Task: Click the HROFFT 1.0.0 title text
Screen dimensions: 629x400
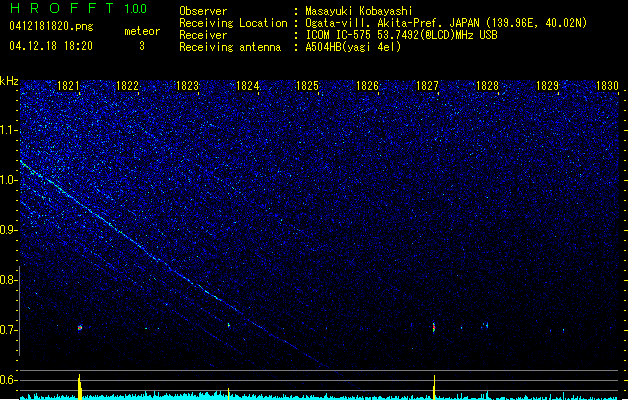Action: pyautogui.click(x=78, y=8)
